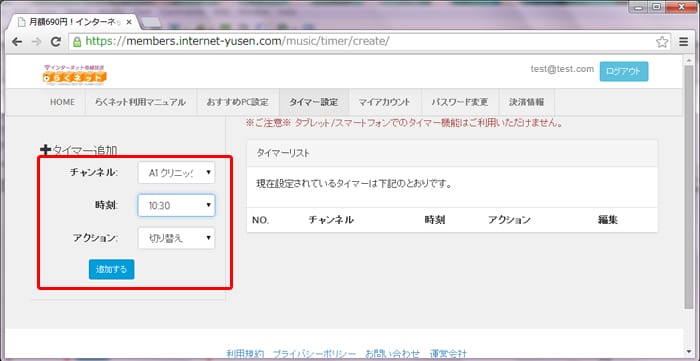Open 決済情報 menu item
Screen dimensions: 700x361
(x=527, y=102)
